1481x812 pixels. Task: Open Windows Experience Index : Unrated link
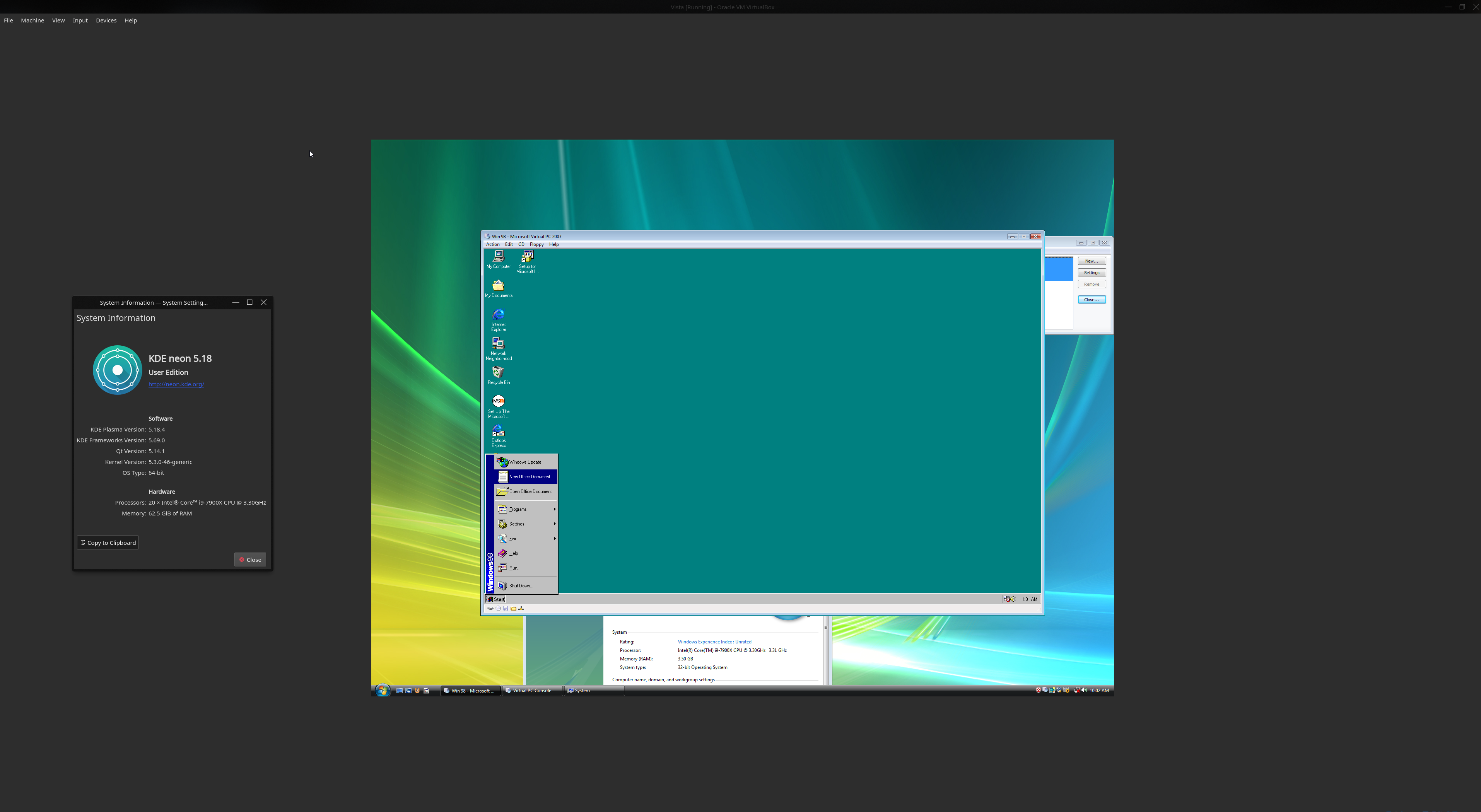(714, 642)
